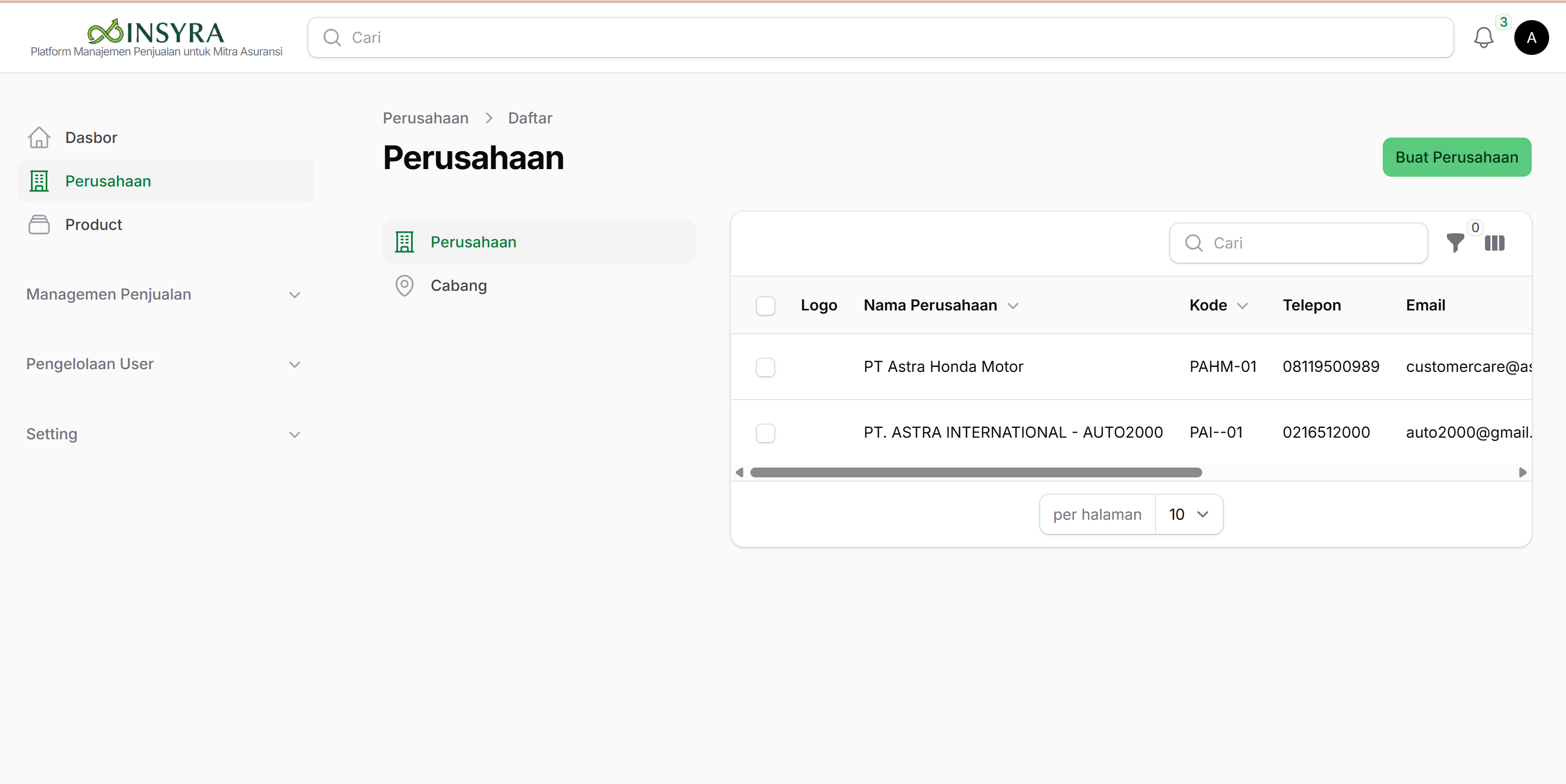Click the INSYRA logo
Screen dimensions: 1566x784
(156, 31)
